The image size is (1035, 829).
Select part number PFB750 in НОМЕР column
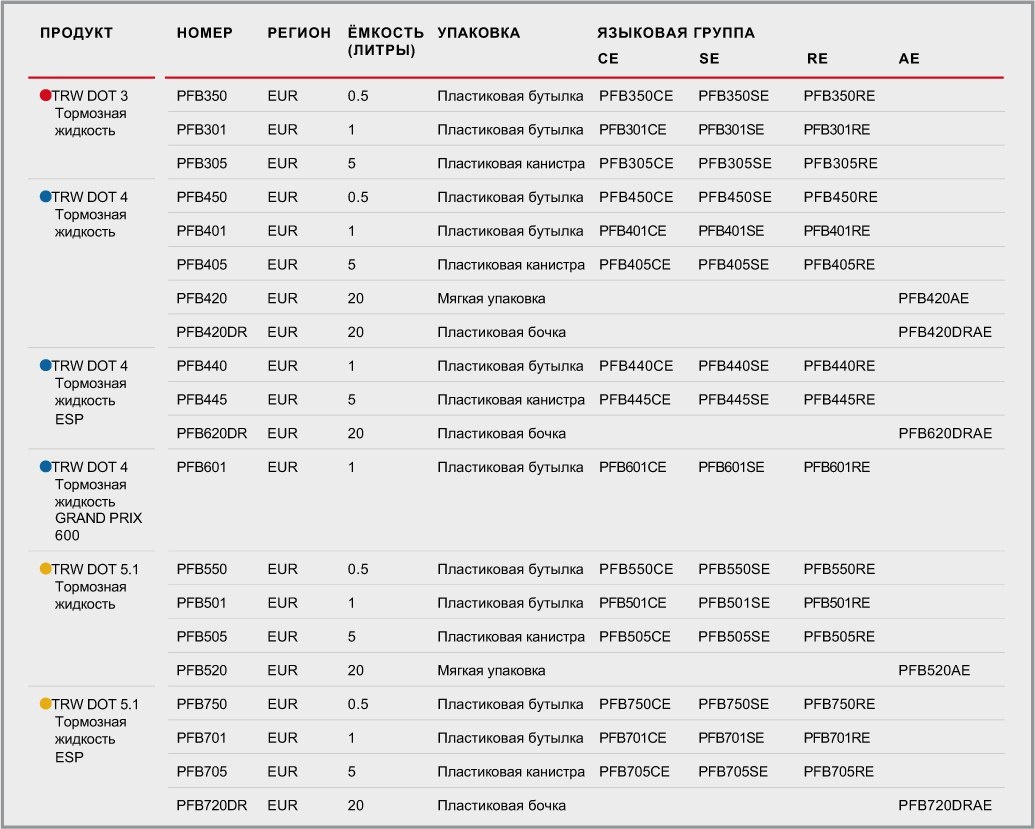point(201,704)
